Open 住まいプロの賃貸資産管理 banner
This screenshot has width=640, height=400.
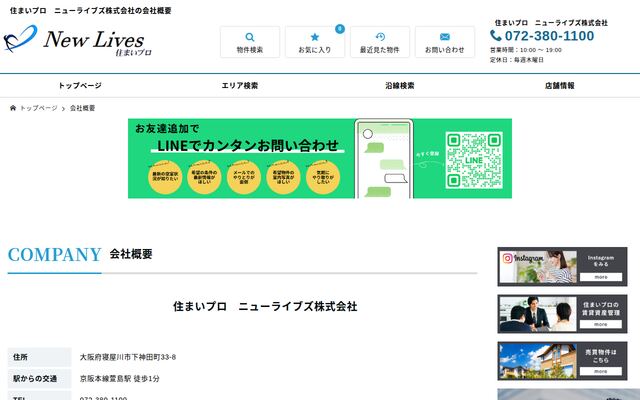(x=562, y=314)
